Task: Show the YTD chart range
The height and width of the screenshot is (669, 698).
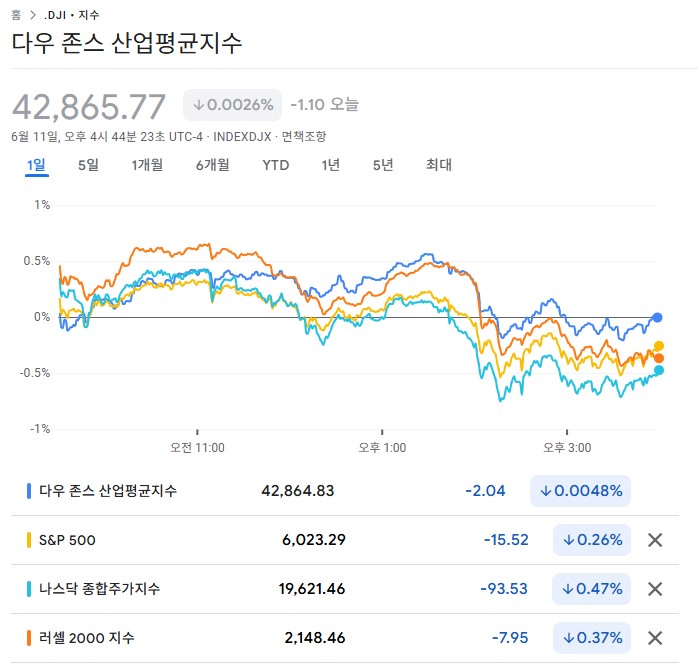Action: [276, 165]
